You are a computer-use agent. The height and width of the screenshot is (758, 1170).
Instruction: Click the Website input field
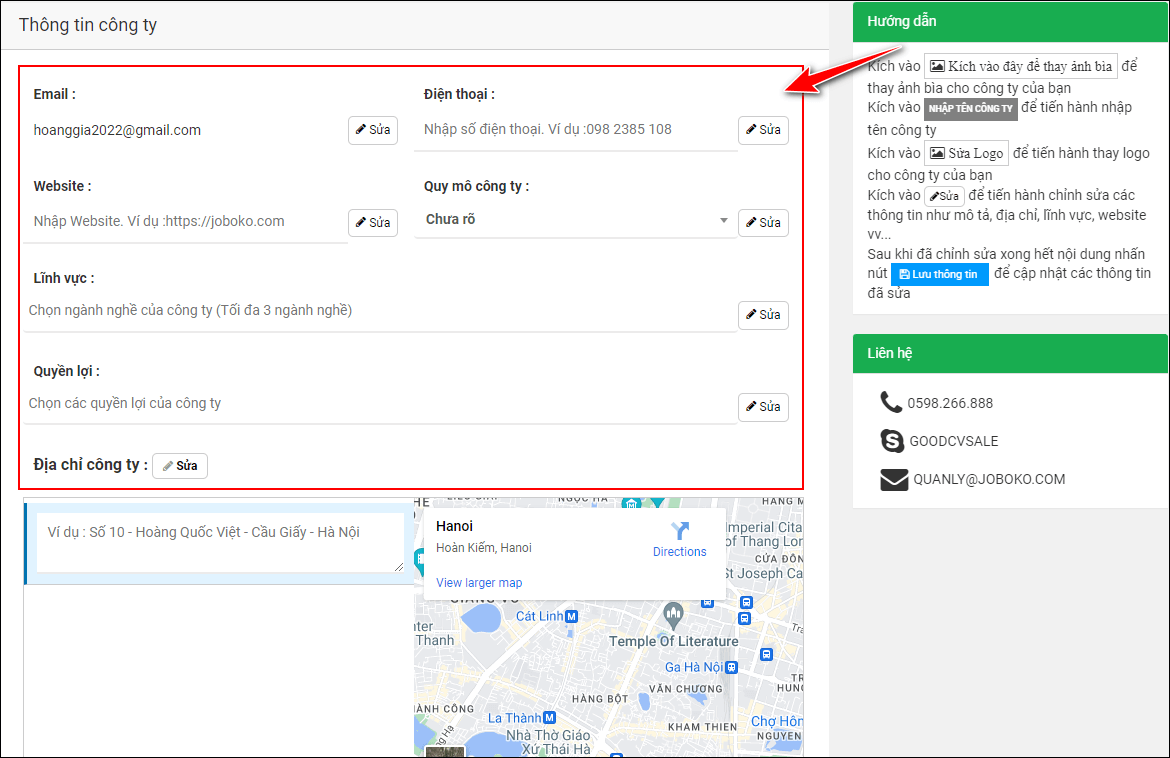click(188, 221)
